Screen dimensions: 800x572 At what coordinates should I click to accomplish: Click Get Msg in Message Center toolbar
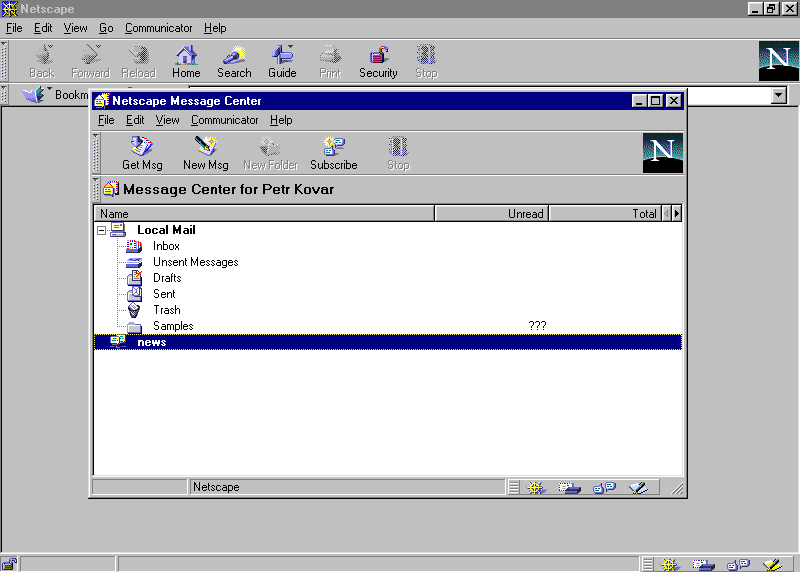pos(142,153)
